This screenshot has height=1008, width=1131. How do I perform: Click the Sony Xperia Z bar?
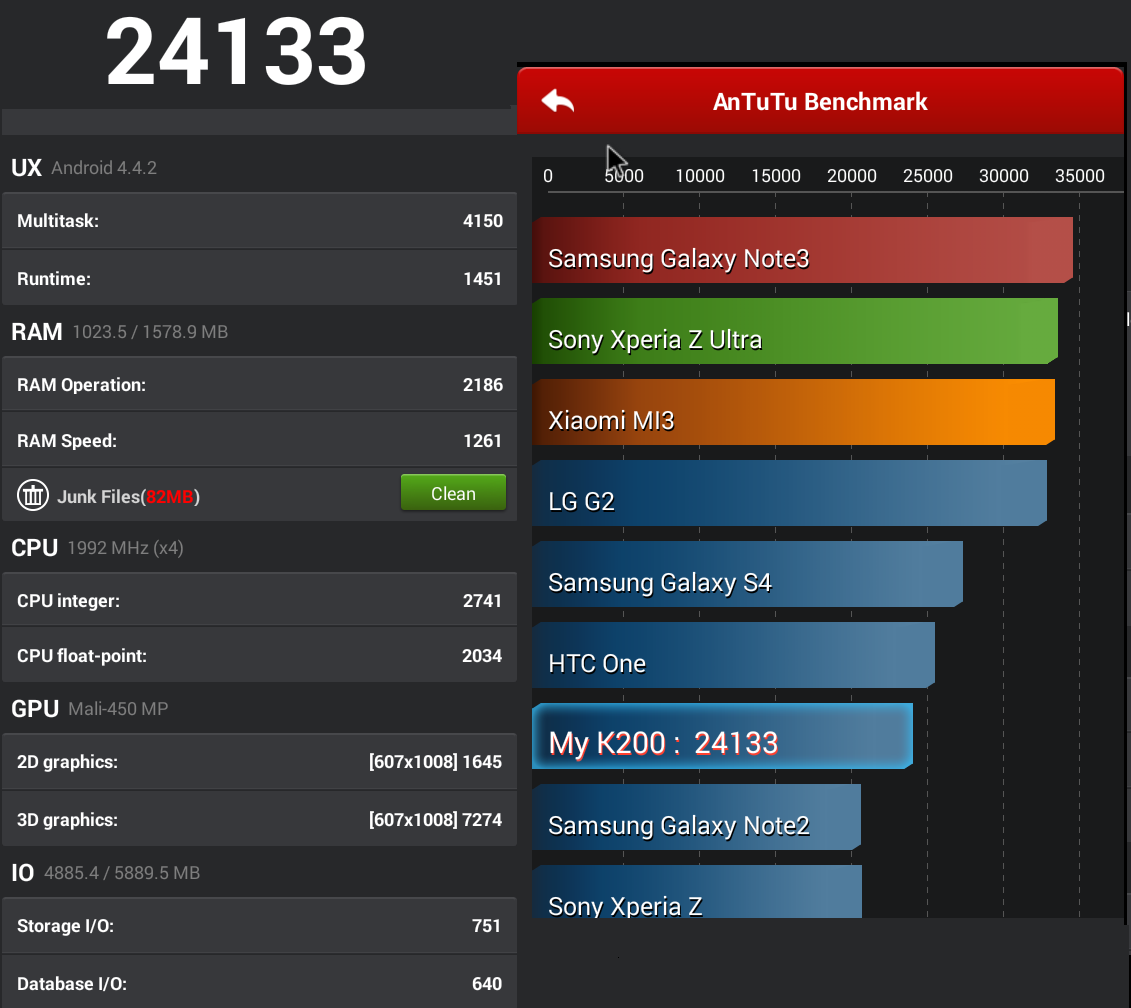click(x=697, y=892)
